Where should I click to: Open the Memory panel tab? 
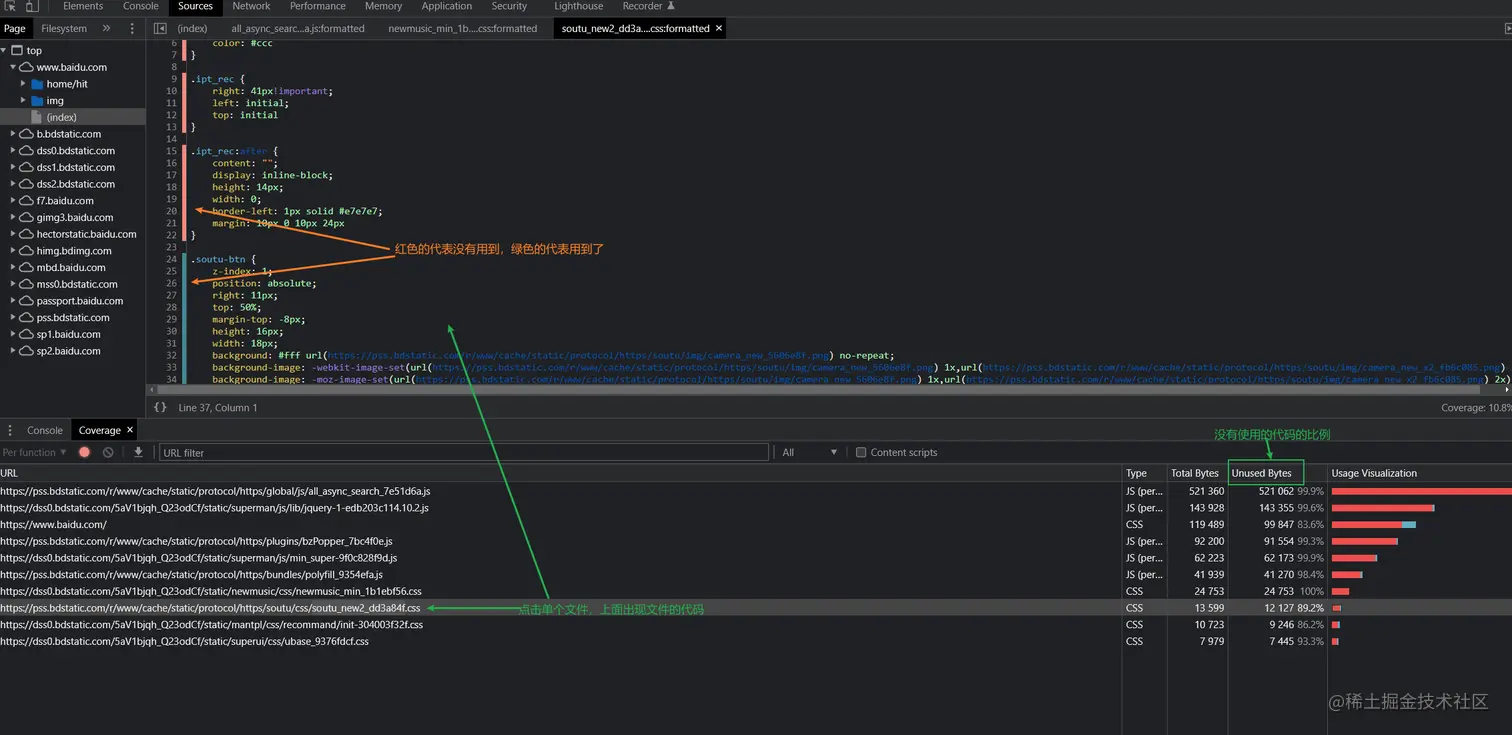(x=383, y=6)
